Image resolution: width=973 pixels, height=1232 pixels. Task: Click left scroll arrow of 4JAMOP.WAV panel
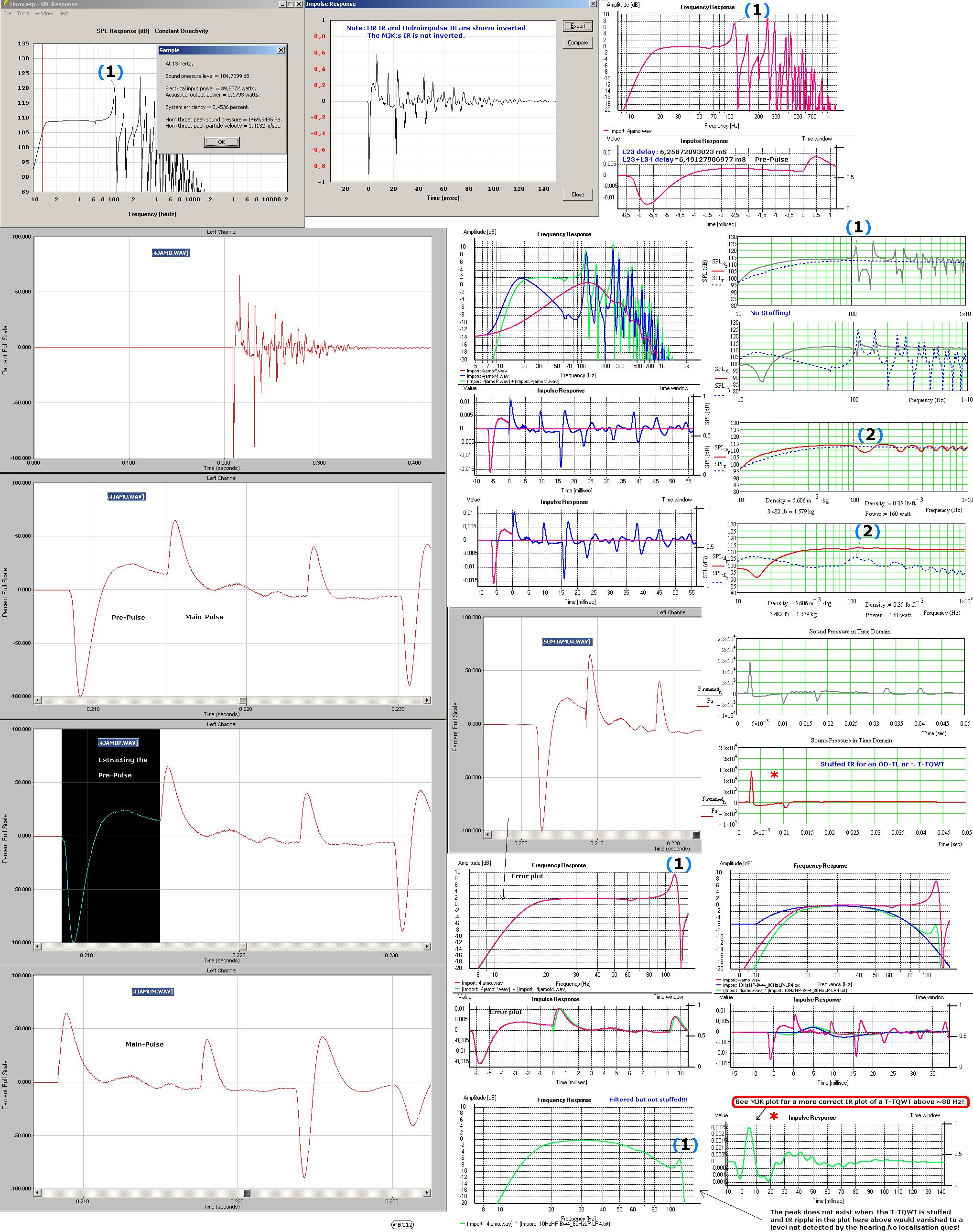pos(38,947)
